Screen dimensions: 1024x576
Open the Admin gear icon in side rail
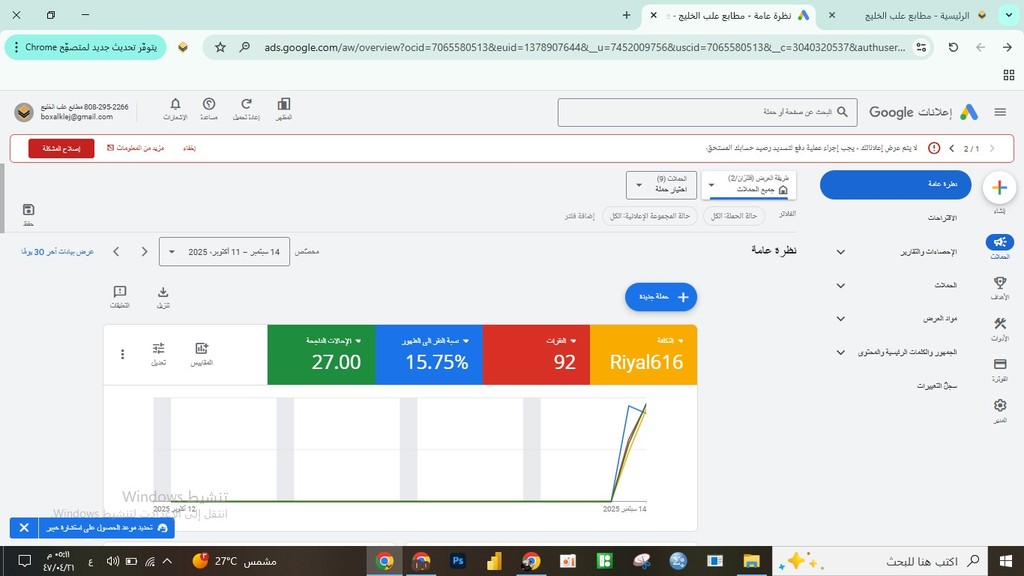[1000, 406]
